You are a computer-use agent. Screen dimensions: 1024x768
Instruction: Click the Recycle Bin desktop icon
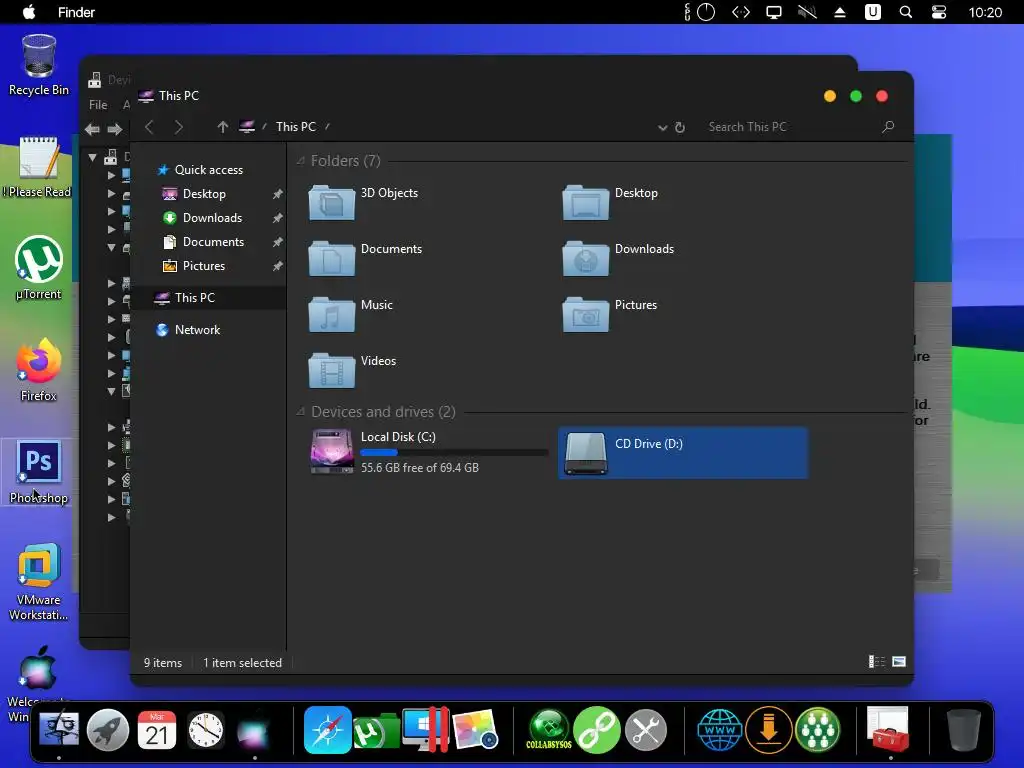coord(39,65)
